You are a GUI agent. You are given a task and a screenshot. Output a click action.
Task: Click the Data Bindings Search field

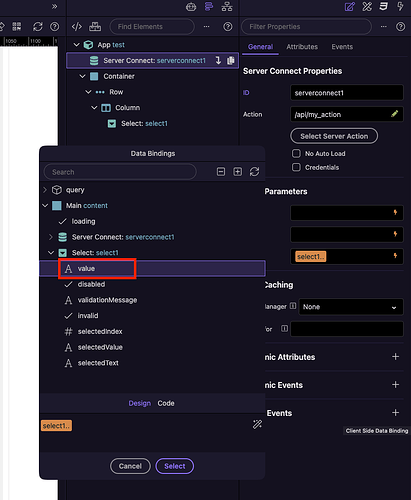(120, 172)
